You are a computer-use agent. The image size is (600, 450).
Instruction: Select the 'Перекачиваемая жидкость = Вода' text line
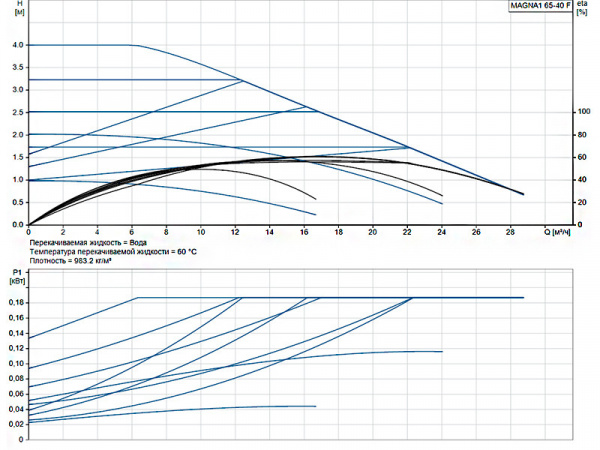point(87,242)
